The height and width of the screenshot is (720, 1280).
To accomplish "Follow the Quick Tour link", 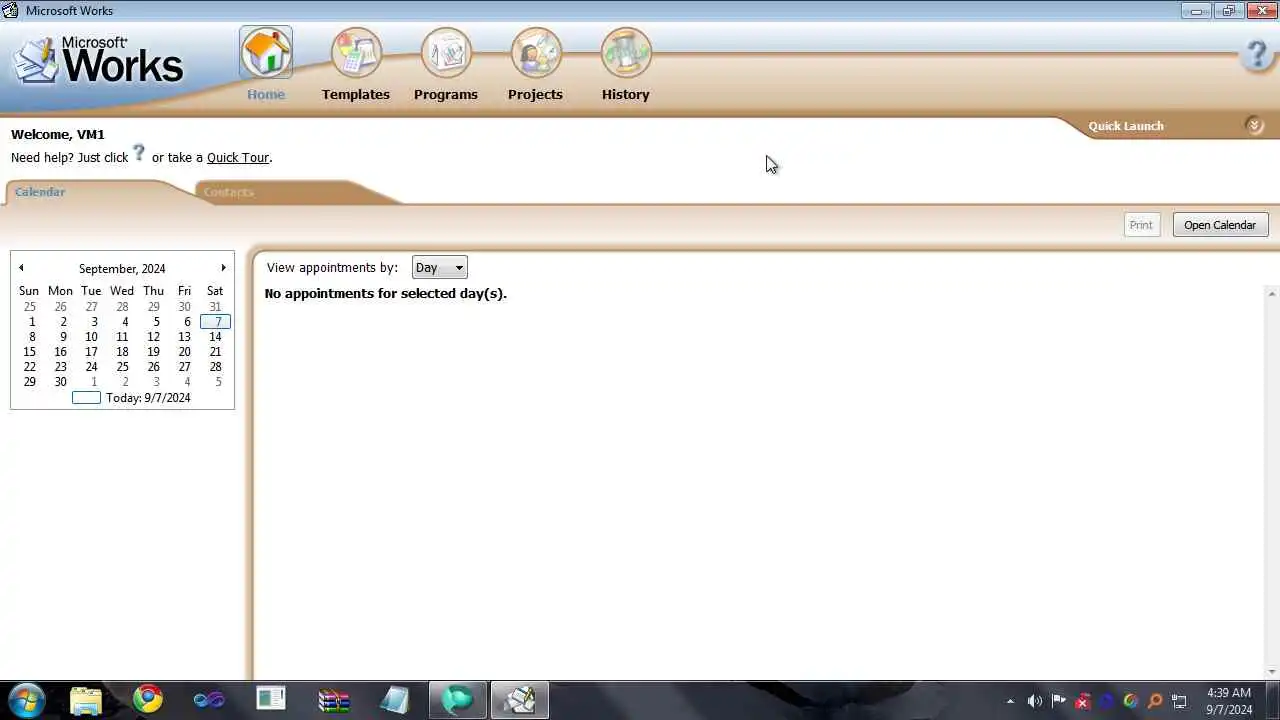I will click(238, 157).
